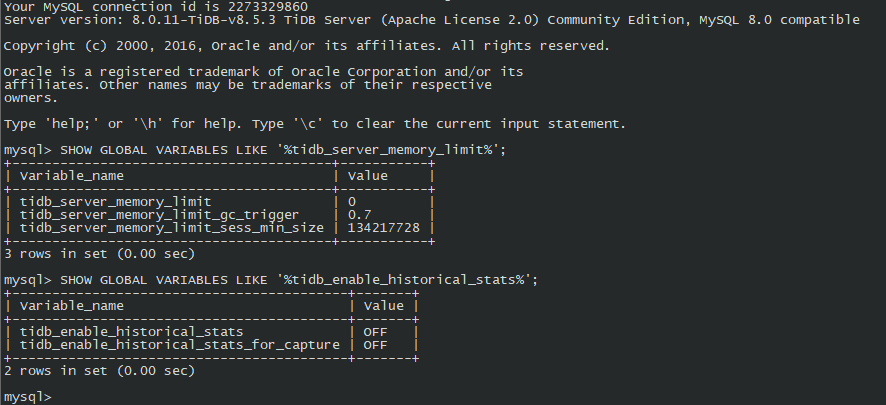Viewport: 886px width, 405px height.
Task: Click the "3 rows in set" result line
Action: click(x=98, y=253)
